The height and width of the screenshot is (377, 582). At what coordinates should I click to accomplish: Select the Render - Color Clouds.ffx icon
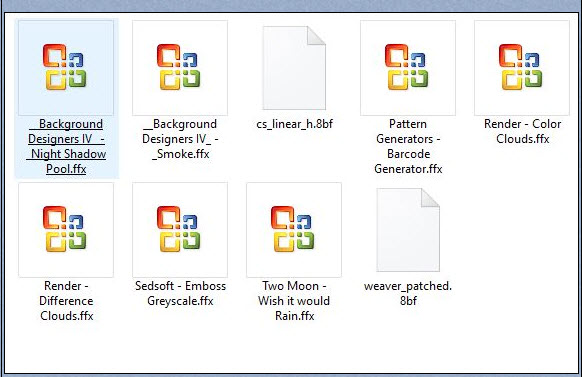click(522, 68)
